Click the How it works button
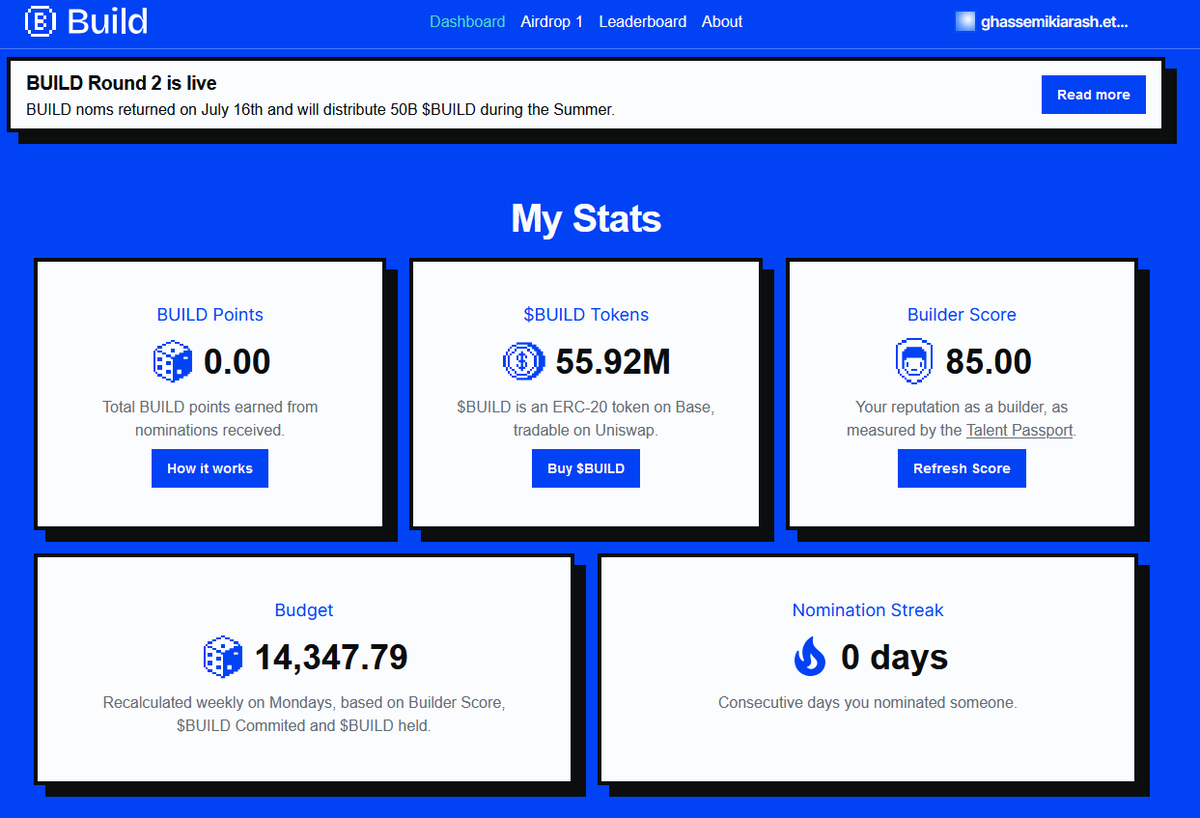Image resolution: width=1200 pixels, height=818 pixels. coord(210,468)
